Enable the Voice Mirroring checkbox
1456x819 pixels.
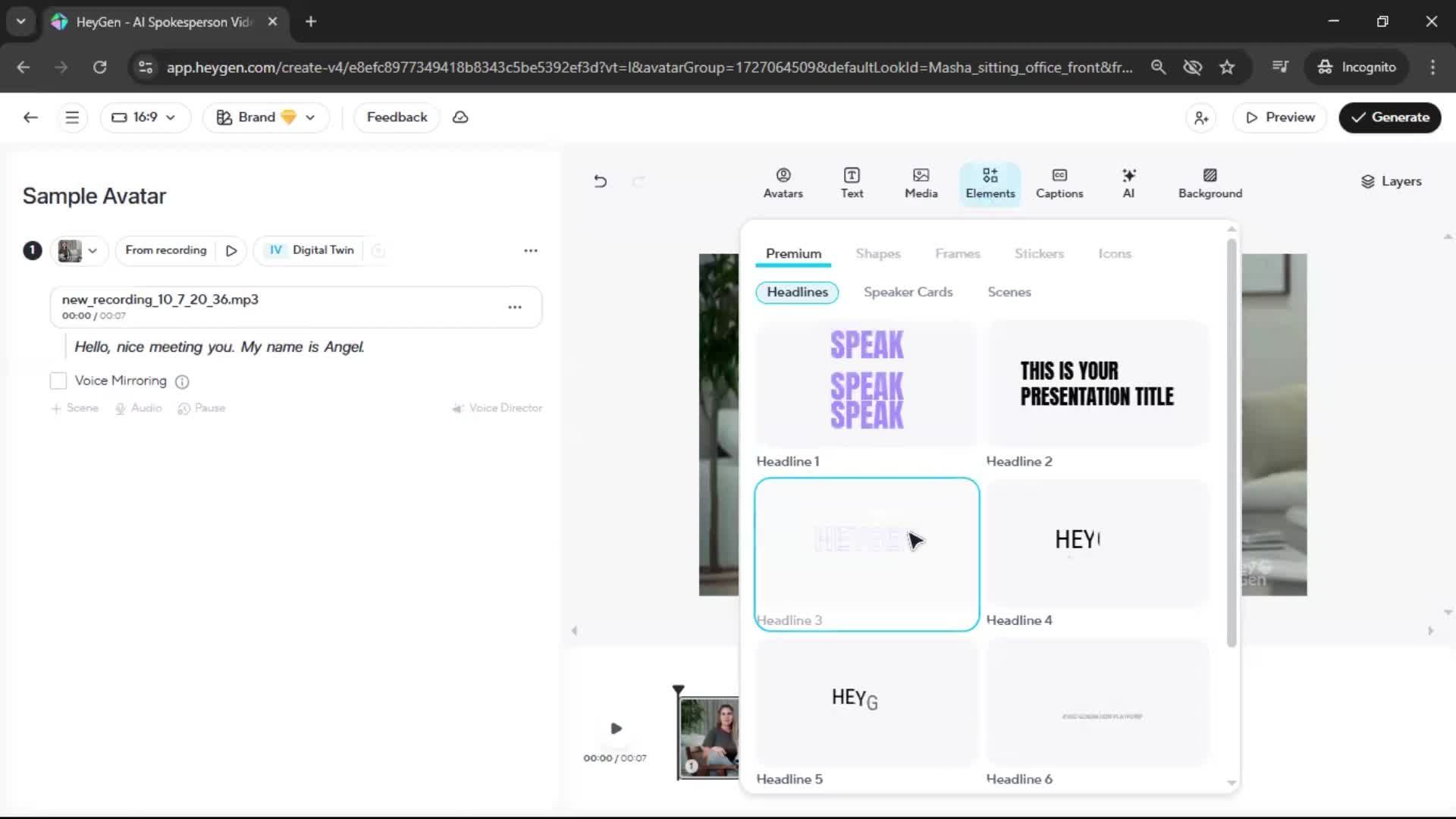pos(58,381)
